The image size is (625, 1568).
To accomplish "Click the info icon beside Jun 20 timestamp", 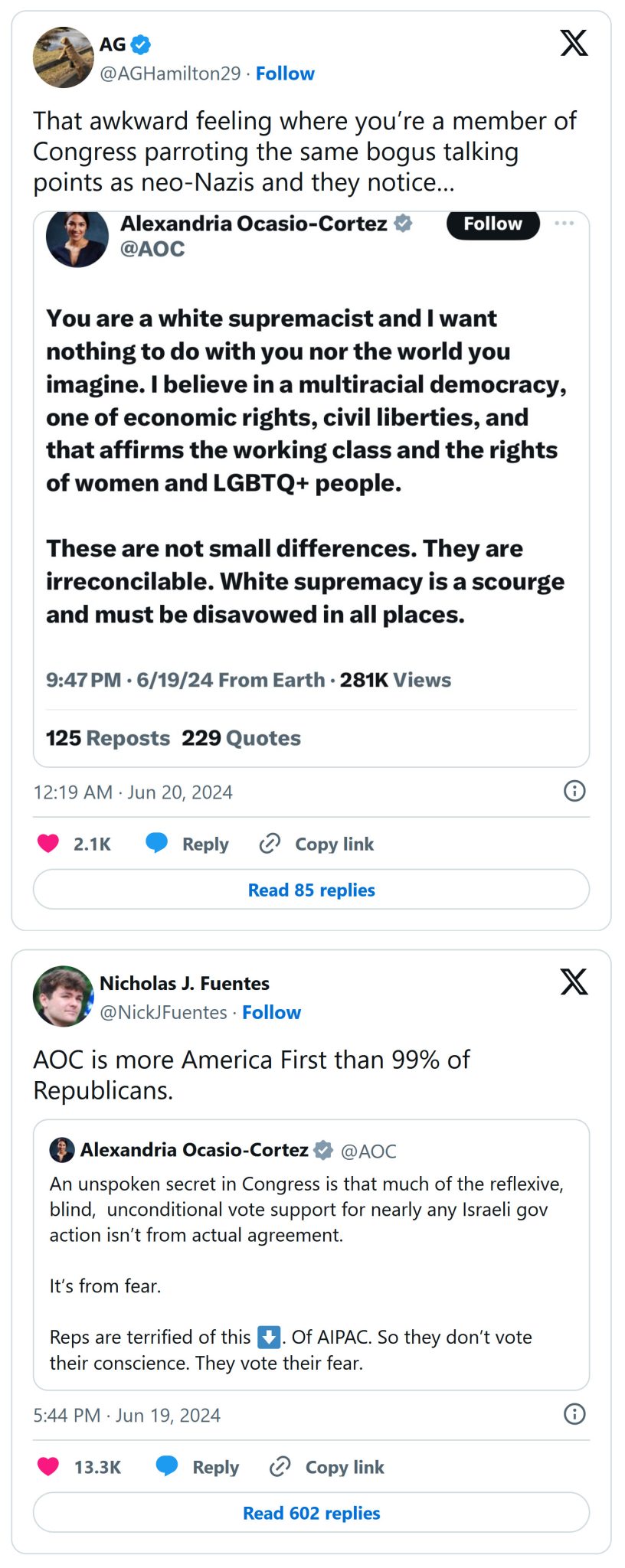I will [574, 791].
